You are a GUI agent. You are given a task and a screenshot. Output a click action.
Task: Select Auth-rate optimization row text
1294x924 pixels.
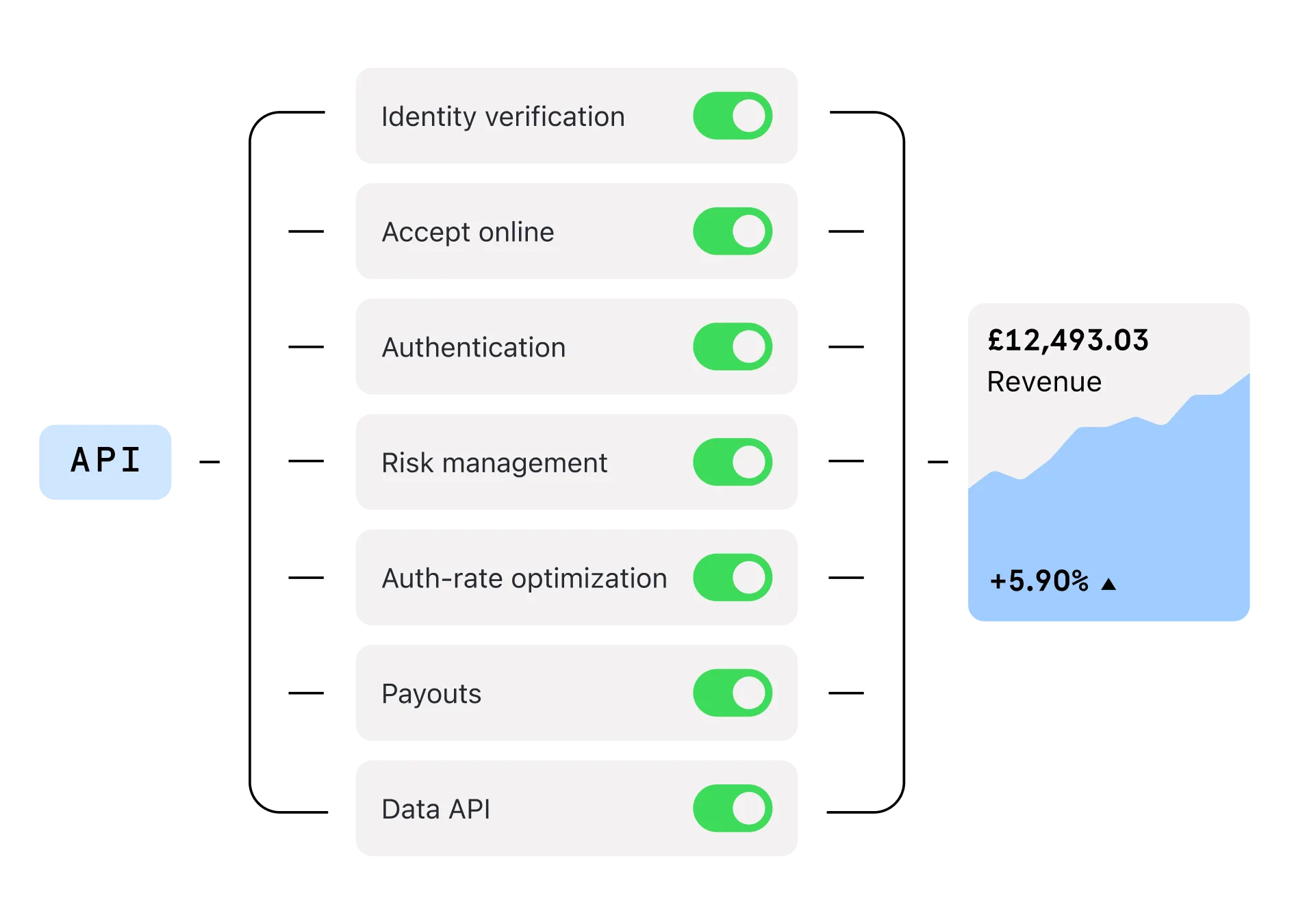(524, 579)
